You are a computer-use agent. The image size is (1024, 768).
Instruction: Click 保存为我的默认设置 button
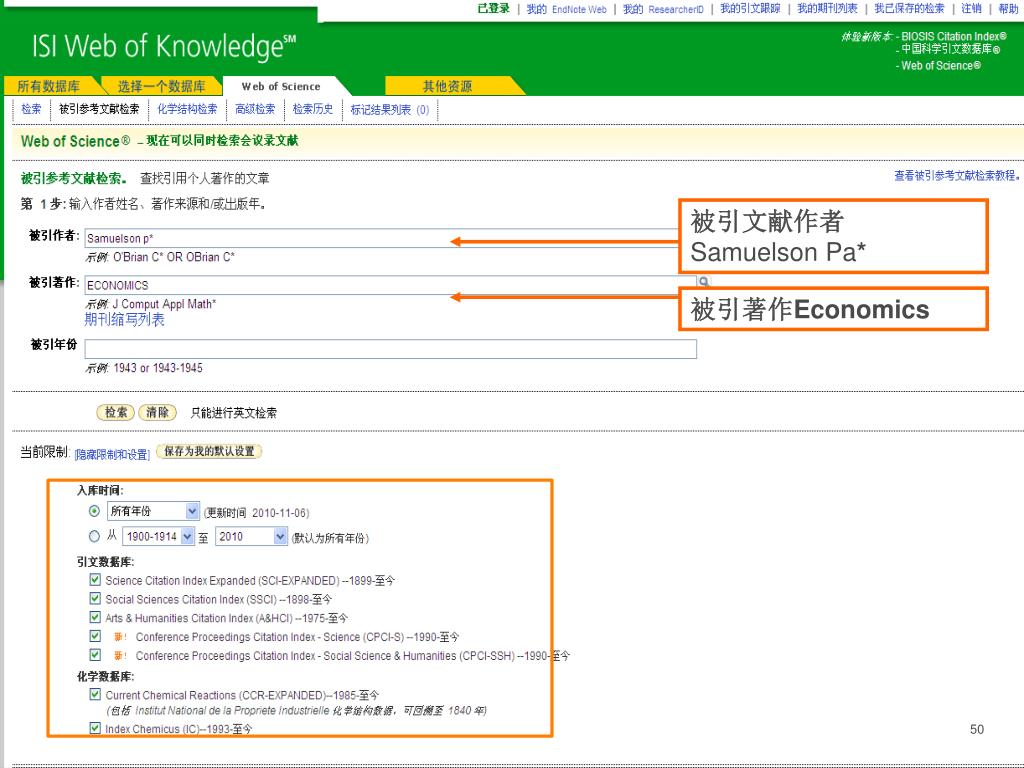tap(209, 451)
